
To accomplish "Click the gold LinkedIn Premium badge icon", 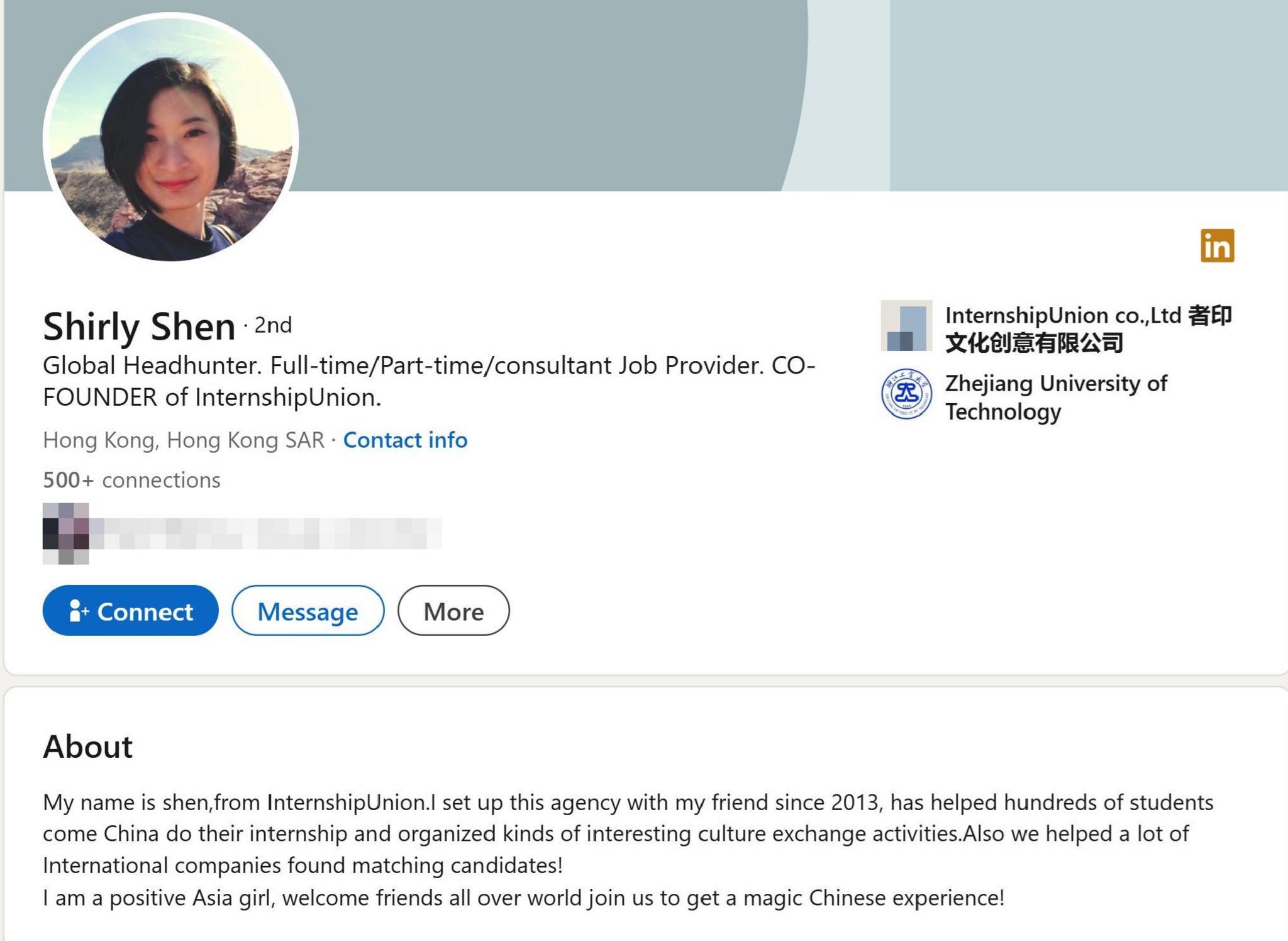I will tap(1217, 245).
